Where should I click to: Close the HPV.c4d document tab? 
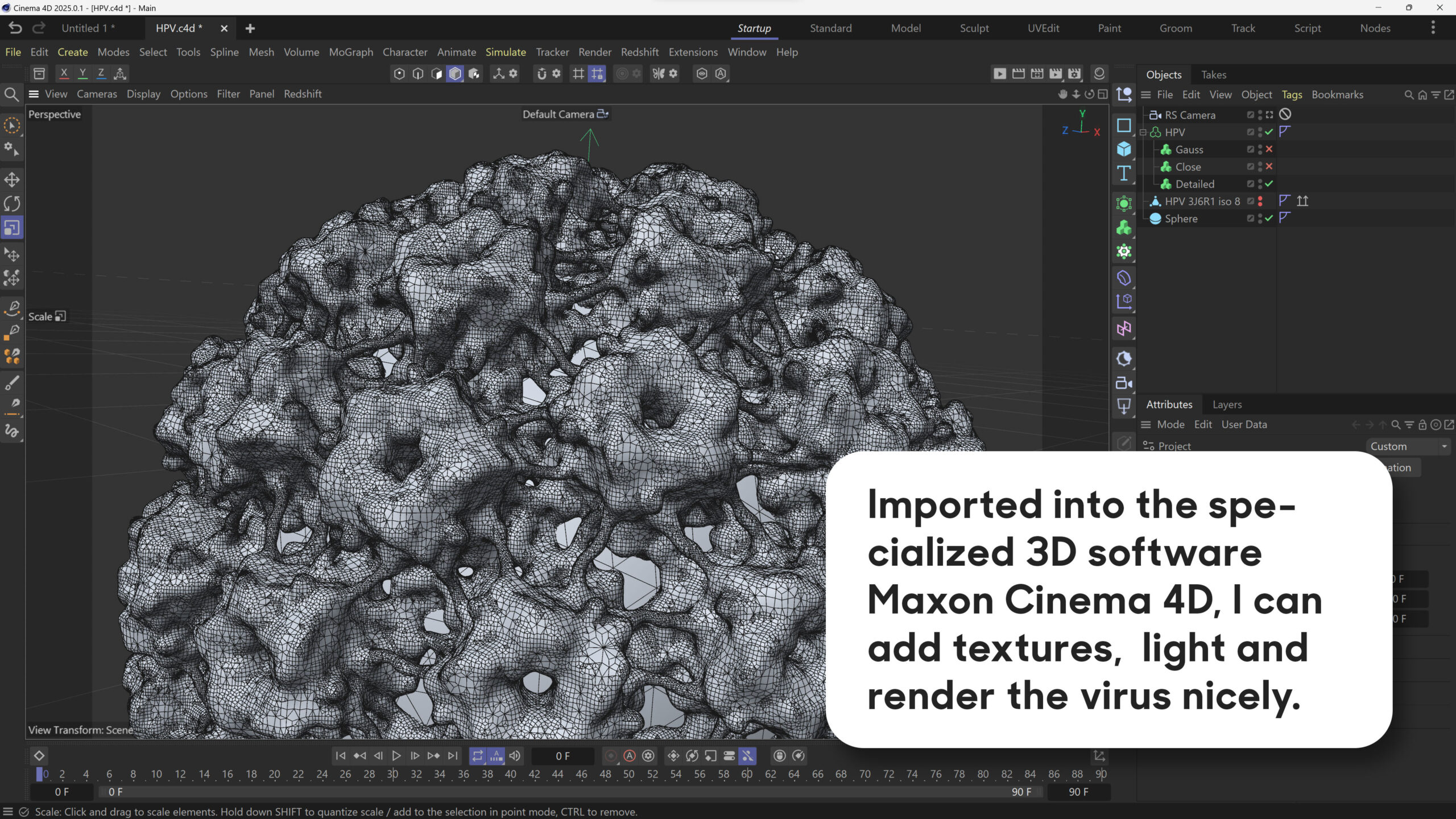224,28
